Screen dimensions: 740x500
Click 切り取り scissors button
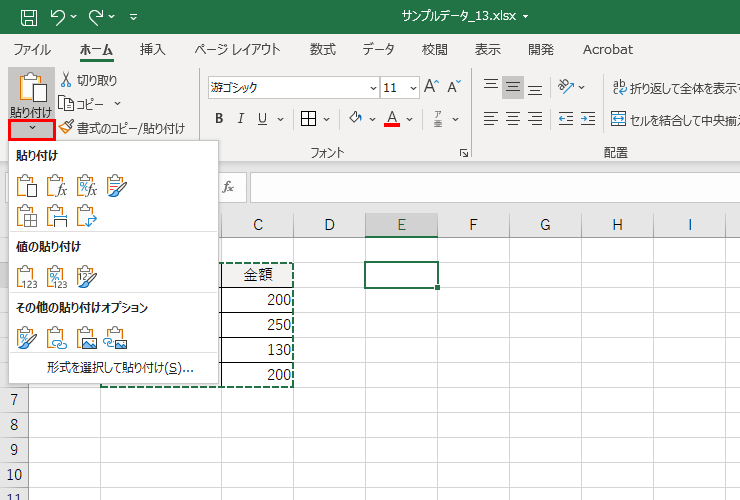(x=89, y=80)
